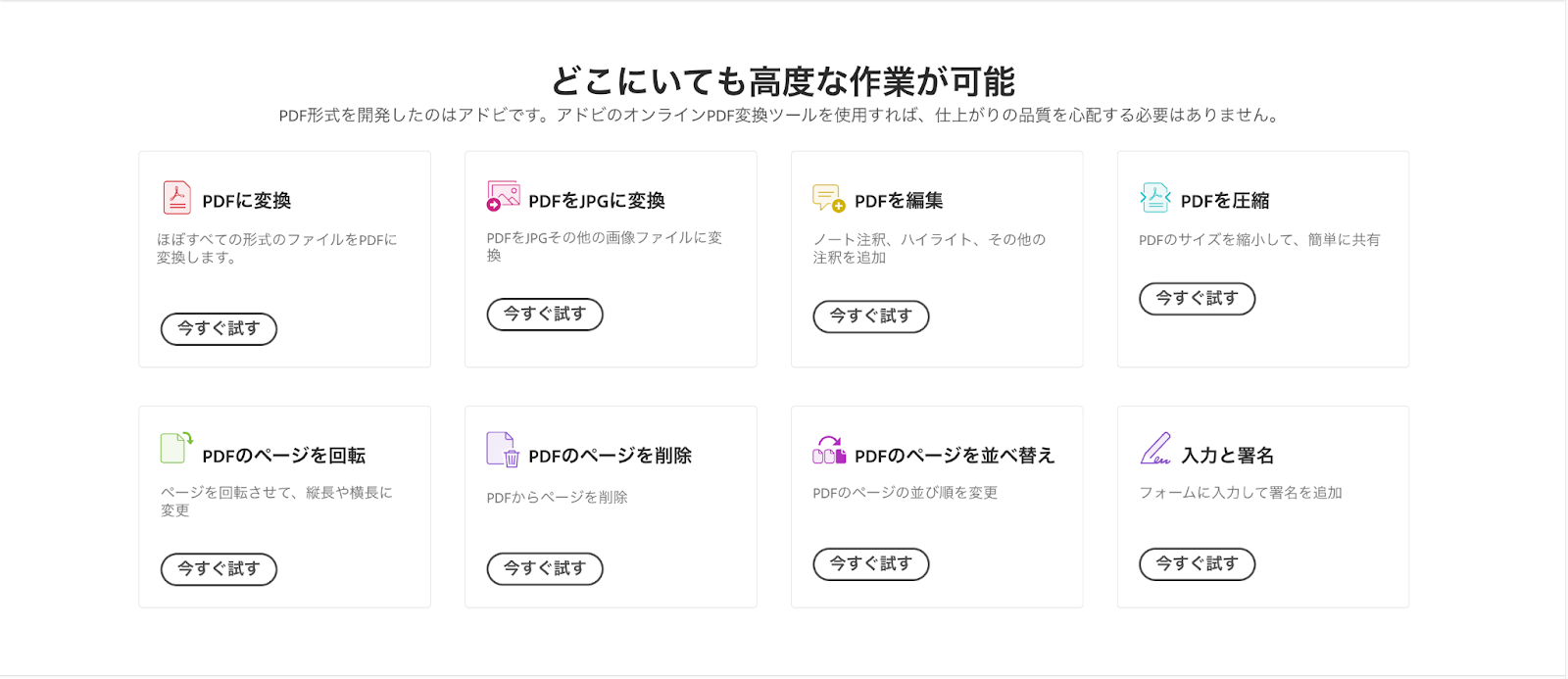Click 今すぐ試す under PDFのページを削除

[x=545, y=569]
